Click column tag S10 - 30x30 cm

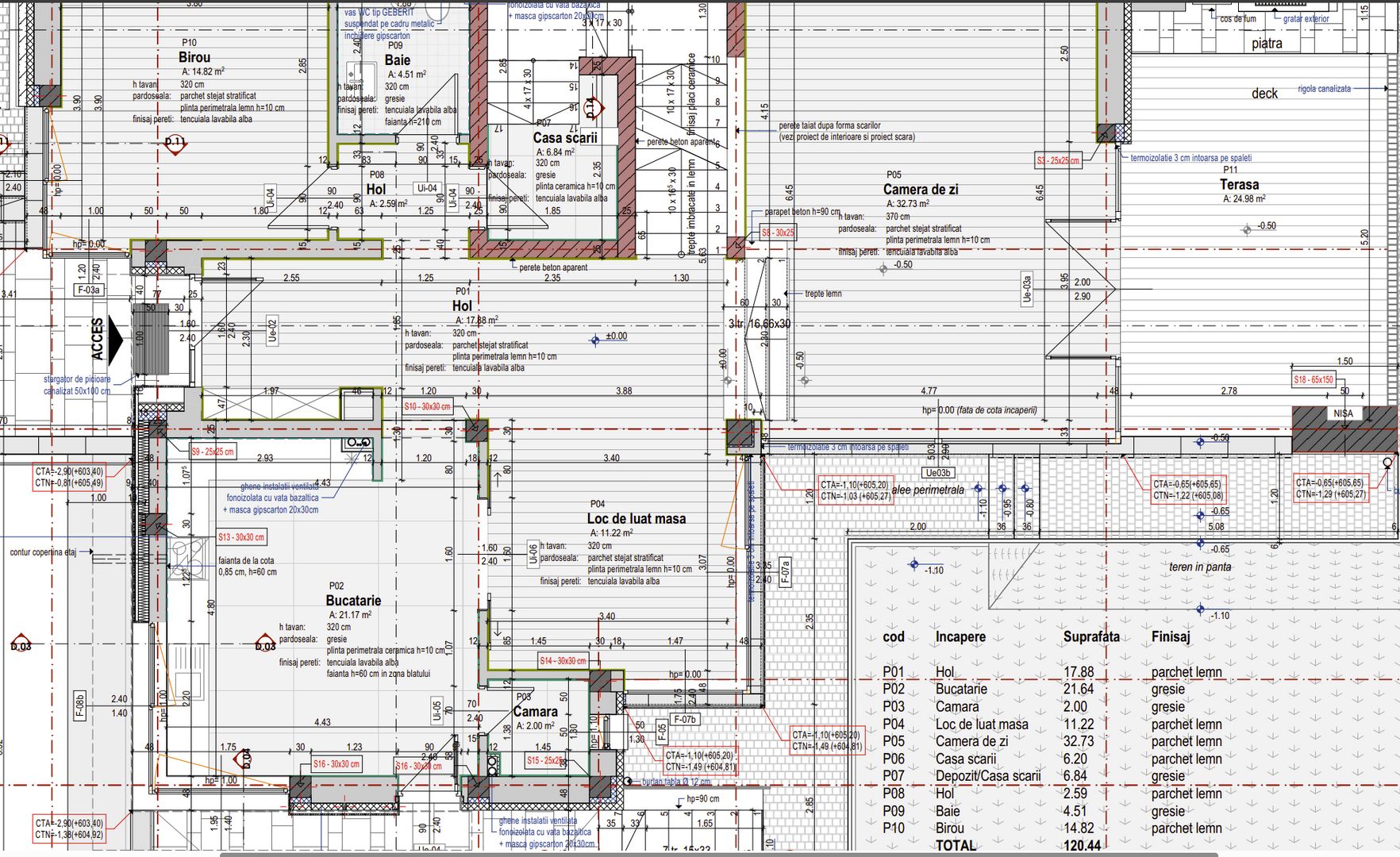(427, 406)
